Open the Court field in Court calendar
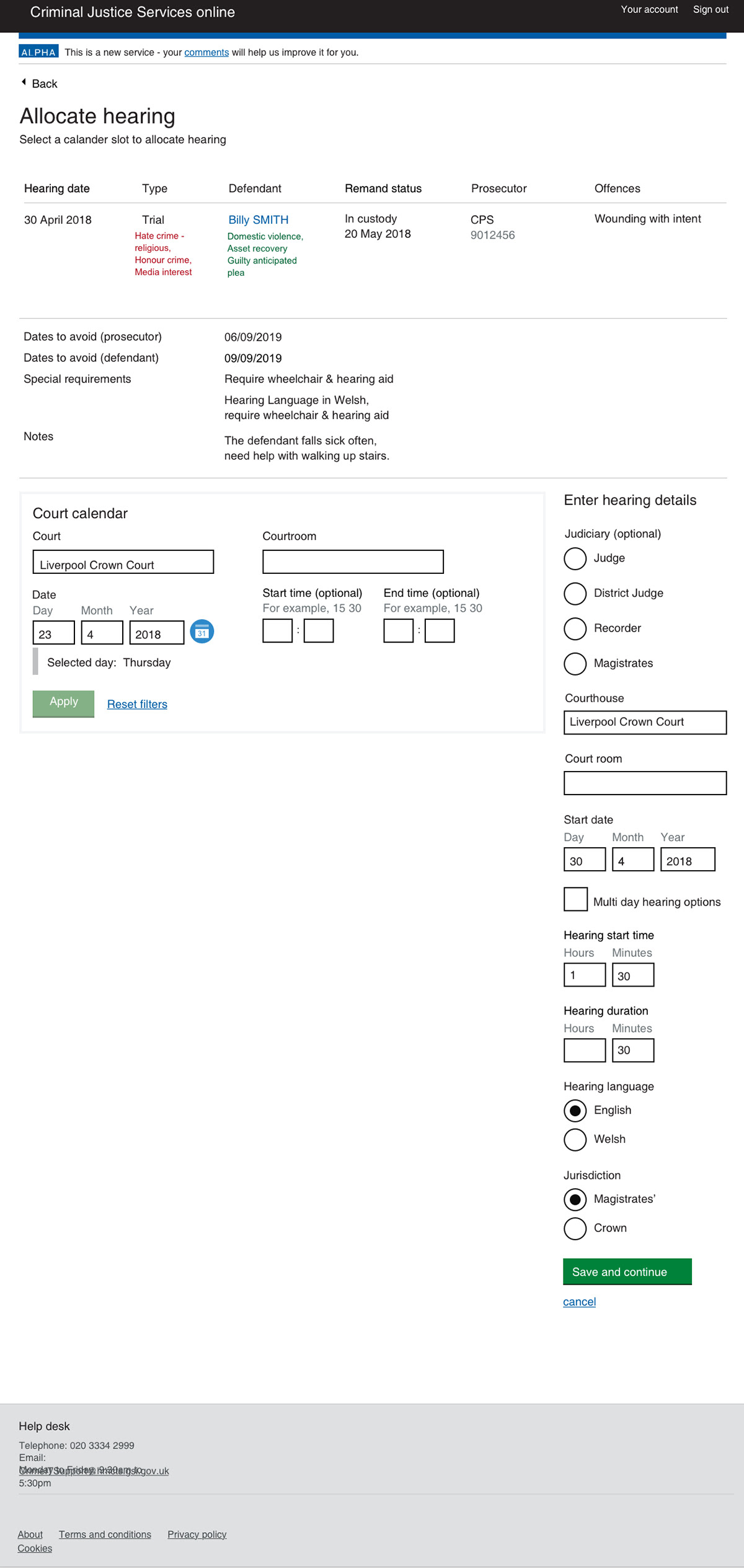 pos(123,562)
